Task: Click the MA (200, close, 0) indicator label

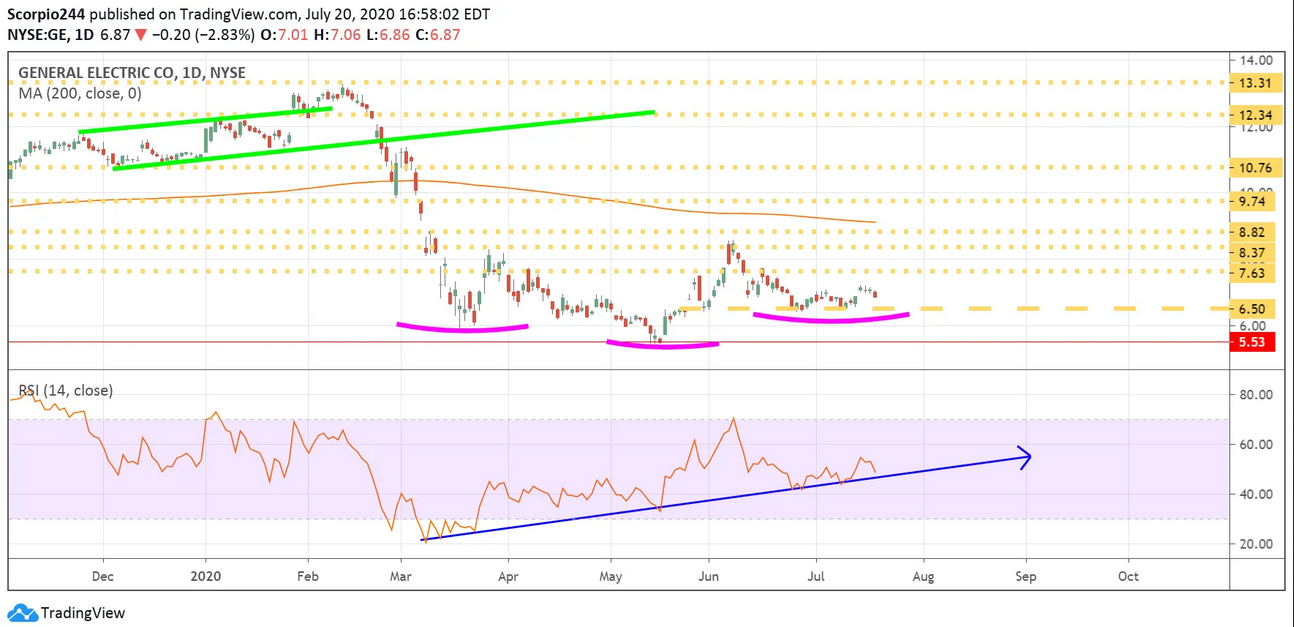Action: (79, 93)
